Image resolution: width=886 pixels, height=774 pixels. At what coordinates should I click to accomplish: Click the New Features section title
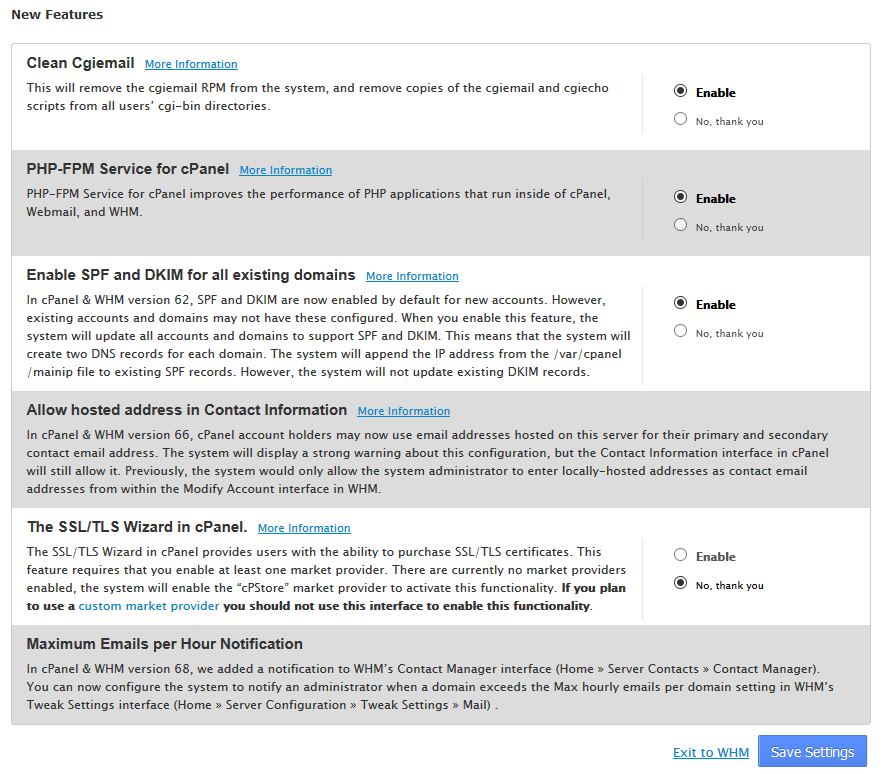57,15
